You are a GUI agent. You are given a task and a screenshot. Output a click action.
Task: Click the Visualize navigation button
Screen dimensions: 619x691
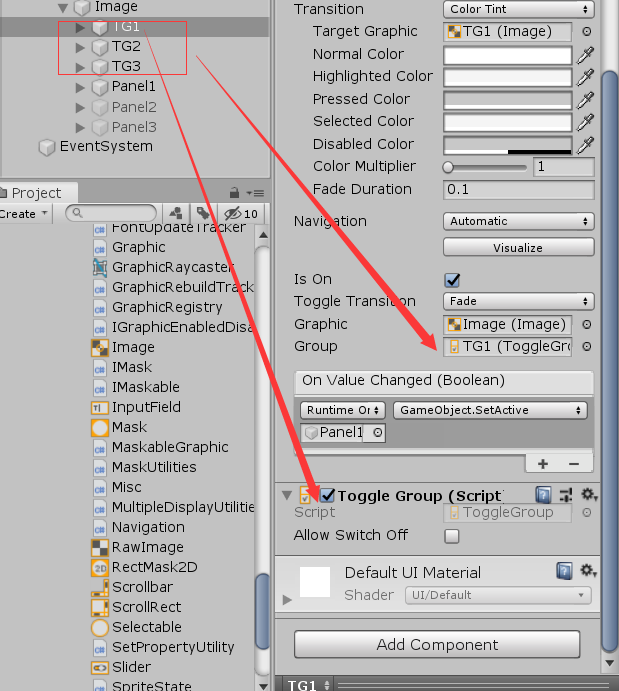pos(519,248)
